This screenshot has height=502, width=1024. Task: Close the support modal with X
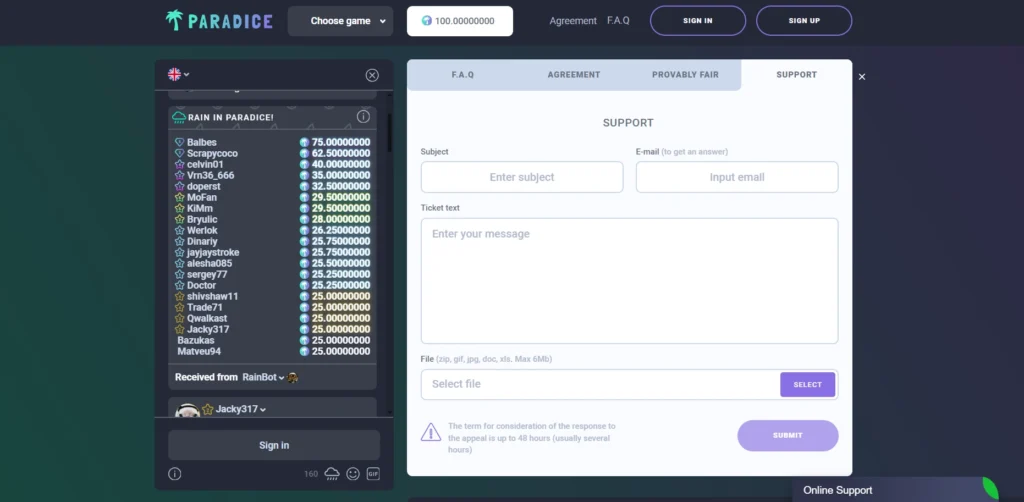(x=862, y=77)
